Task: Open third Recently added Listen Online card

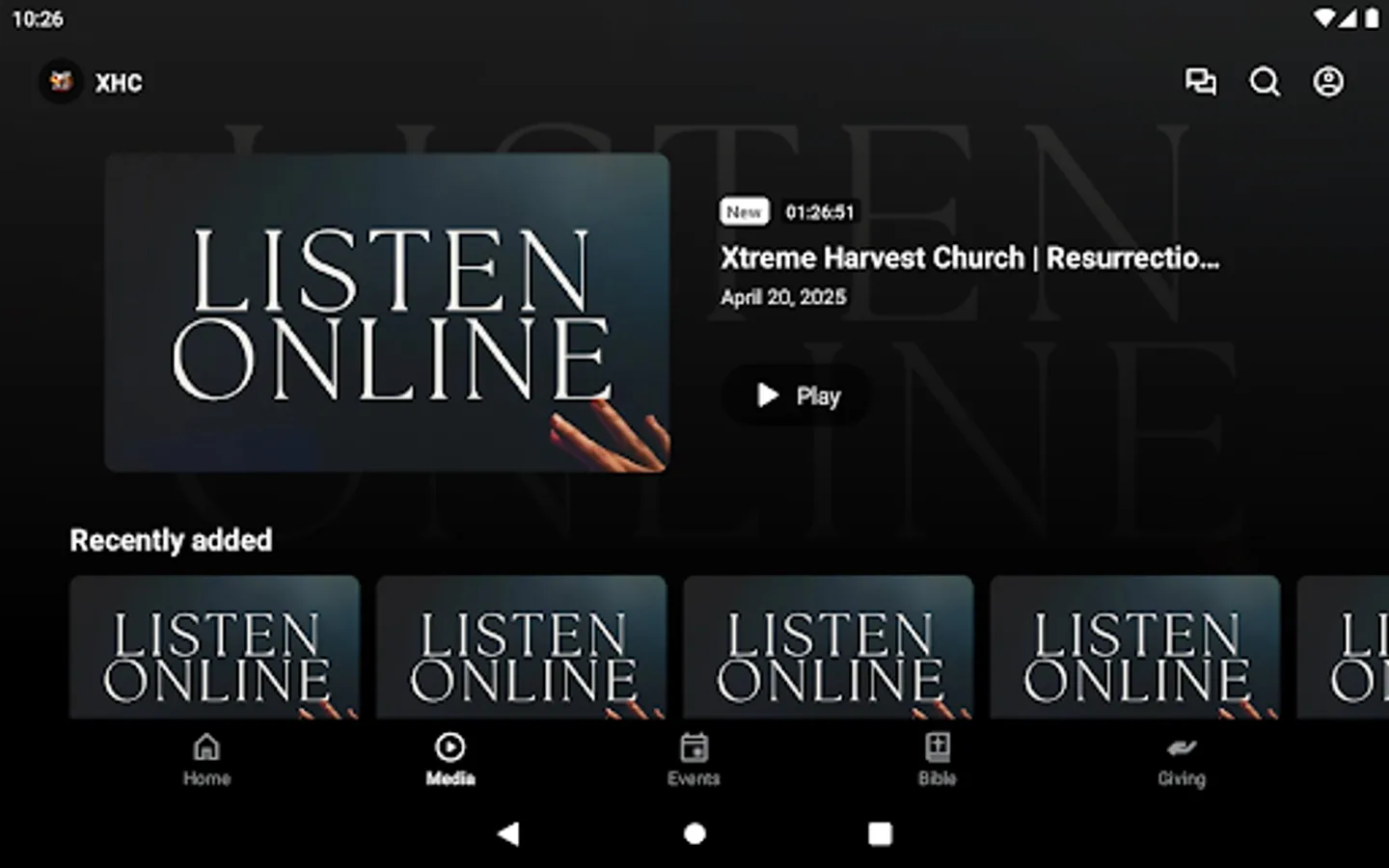Action: (828, 647)
